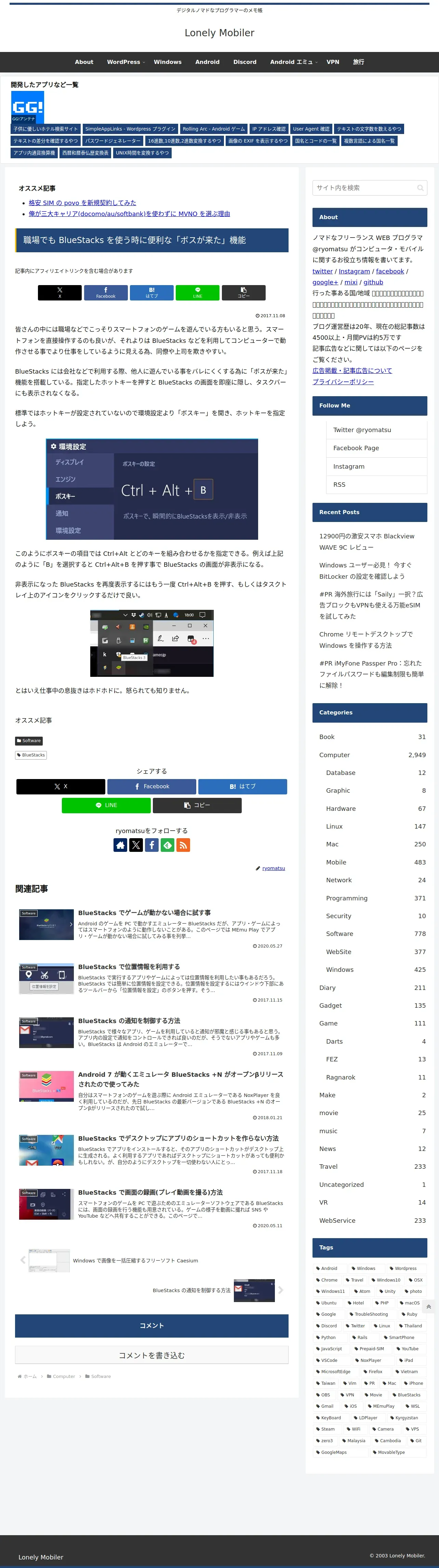Click the Facebook follow icon under ryomatsuをフォローする
The height and width of the screenshot is (1568, 439).
[151, 845]
